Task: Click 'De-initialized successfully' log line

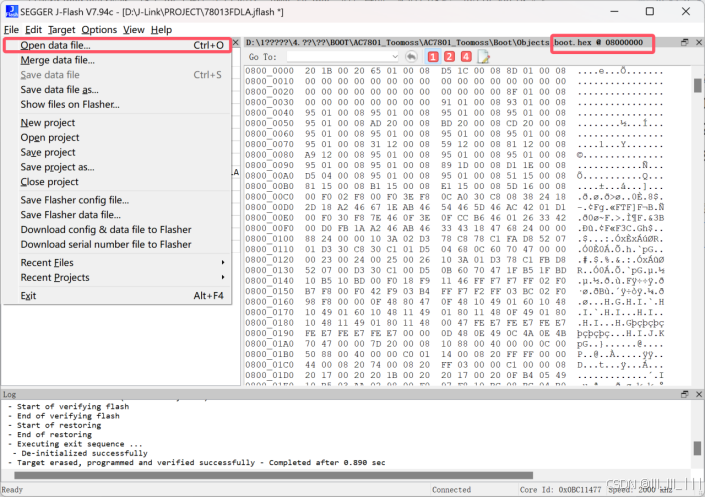Action: (80, 453)
